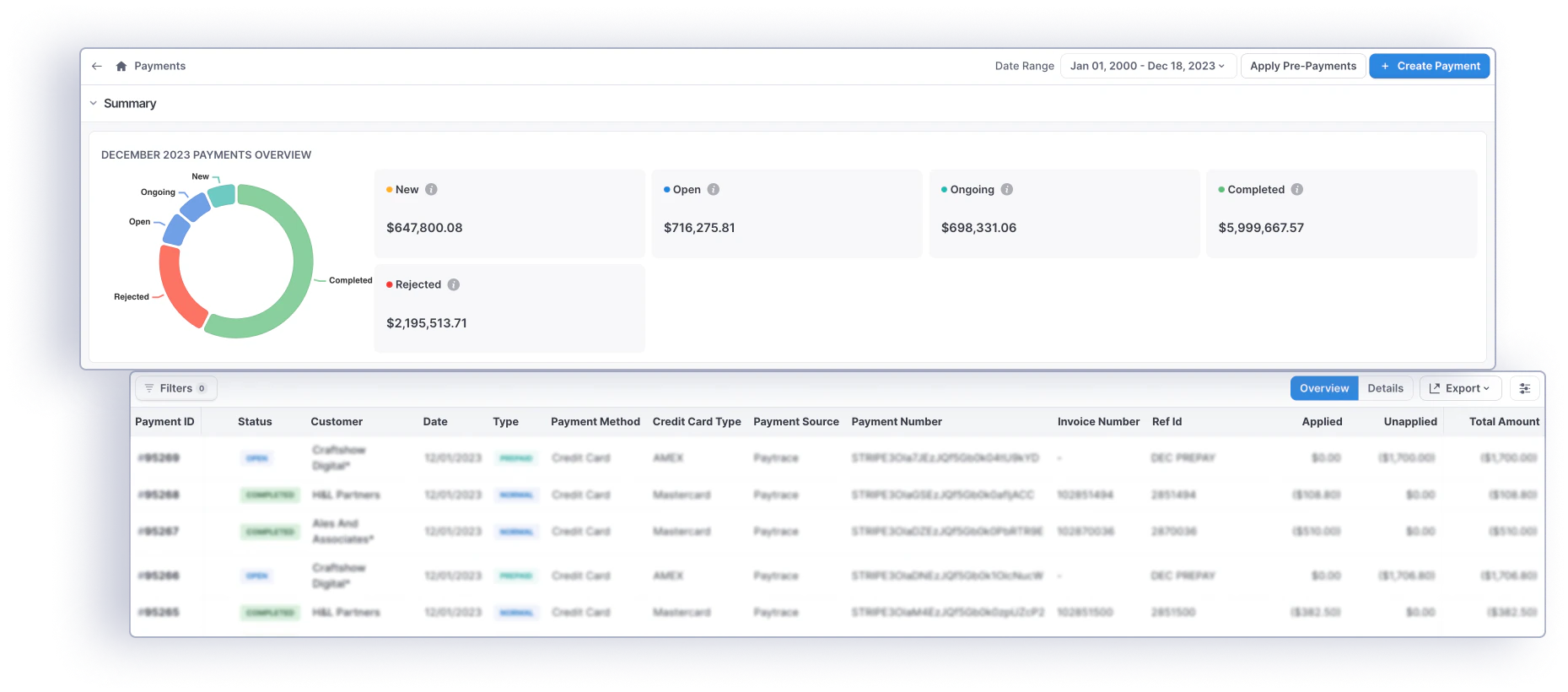Click the Completed amount $5,999,667.57
Viewport: 1568px width, 692px height.
1261,228
